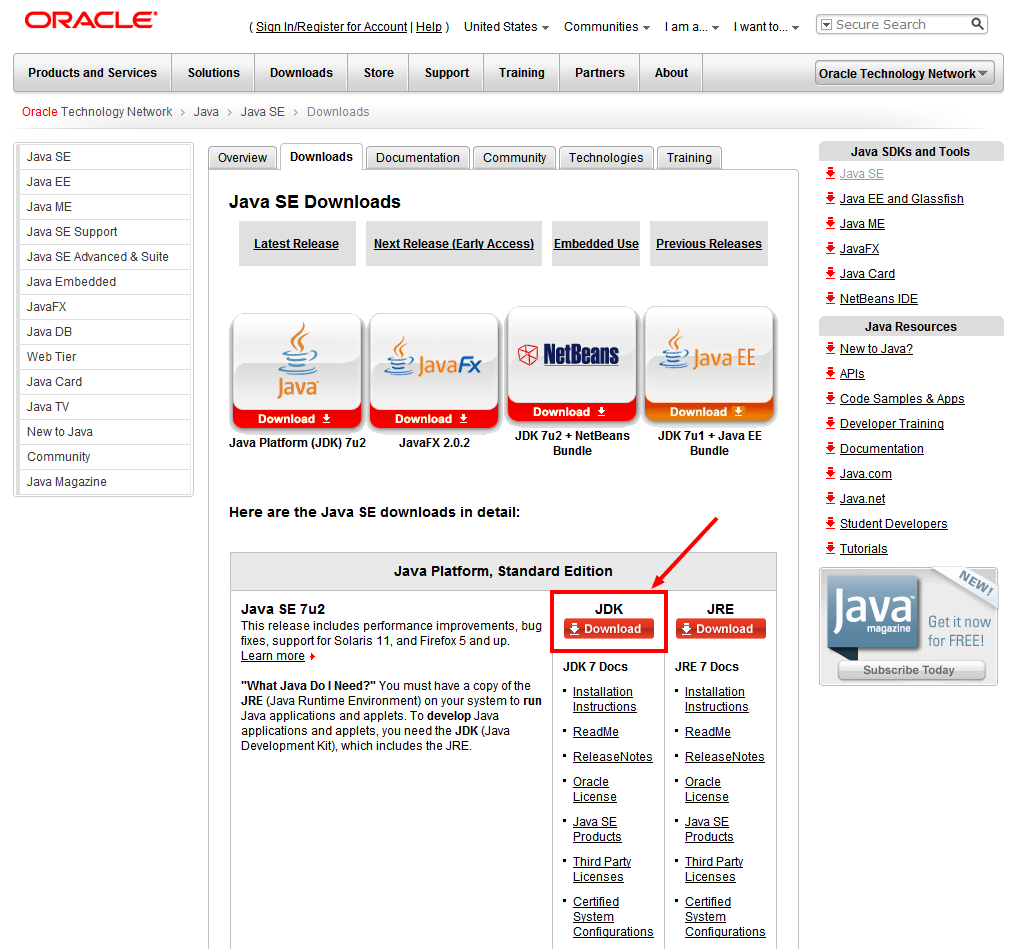Click Student Developers link
Screen dimensions: 1018x949
(893, 523)
